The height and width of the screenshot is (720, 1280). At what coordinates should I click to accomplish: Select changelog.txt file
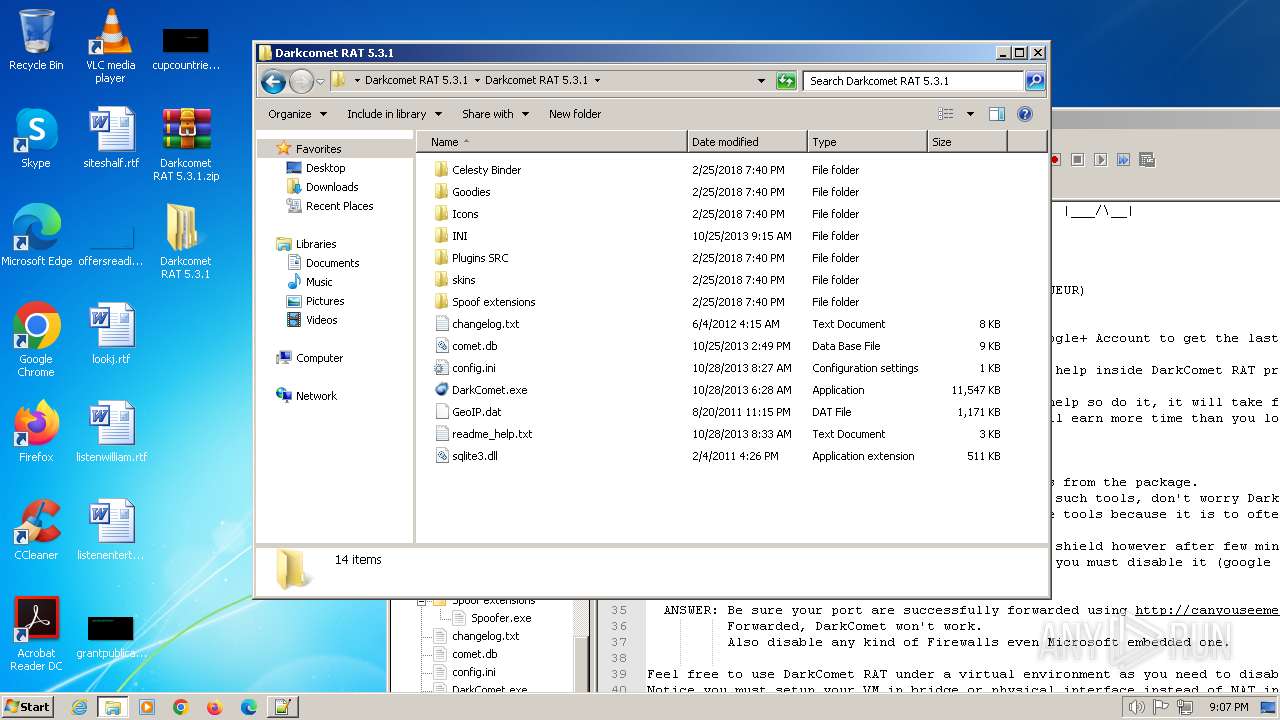(485, 324)
